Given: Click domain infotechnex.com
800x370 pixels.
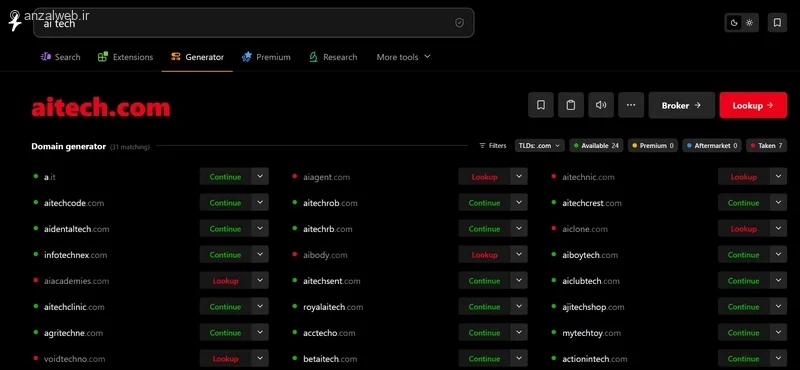Looking at the screenshot, I should pos(76,255).
